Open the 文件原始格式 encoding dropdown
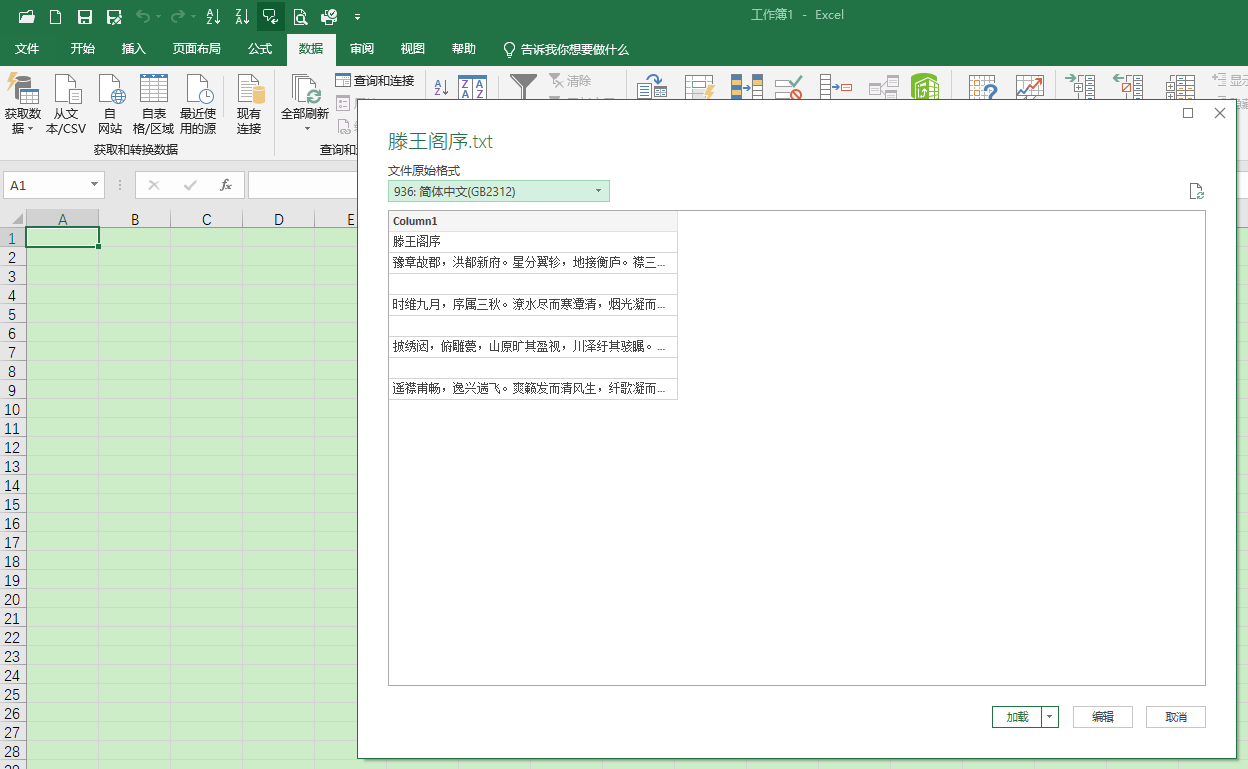Image resolution: width=1248 pixels, height=769 pixels. coord(499,191)
